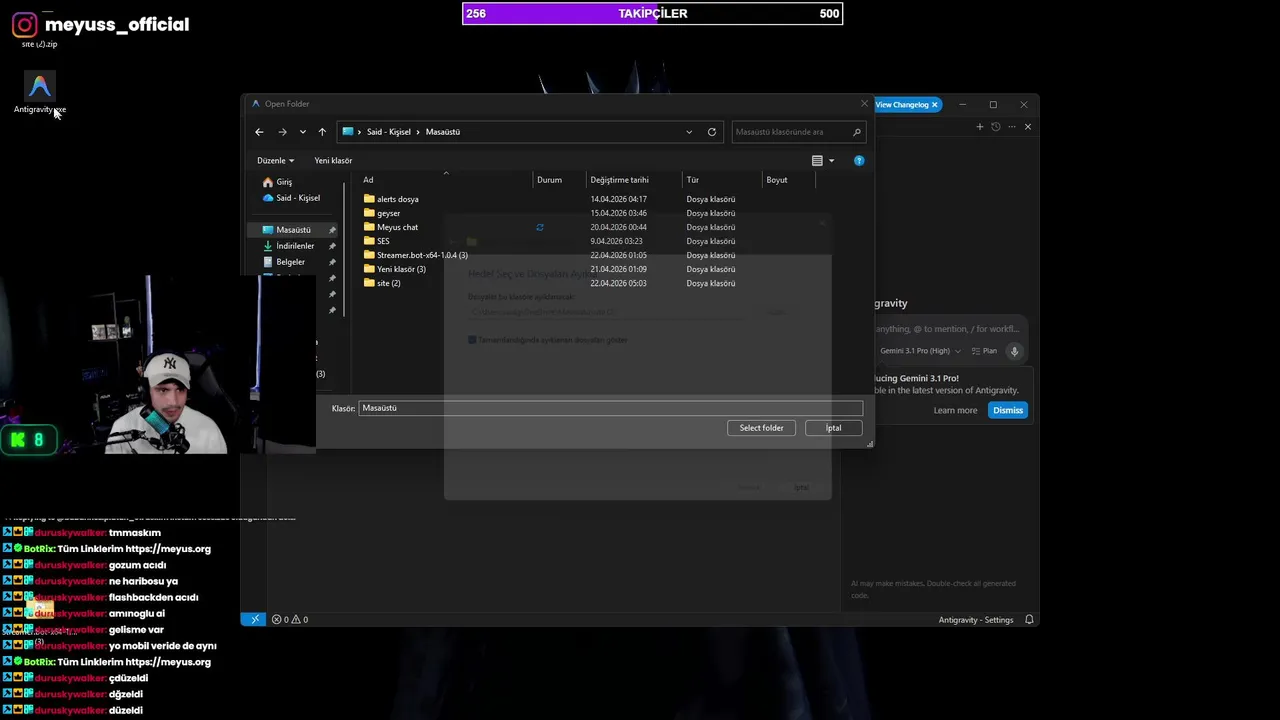Select the alerts dosya folder

397,199
